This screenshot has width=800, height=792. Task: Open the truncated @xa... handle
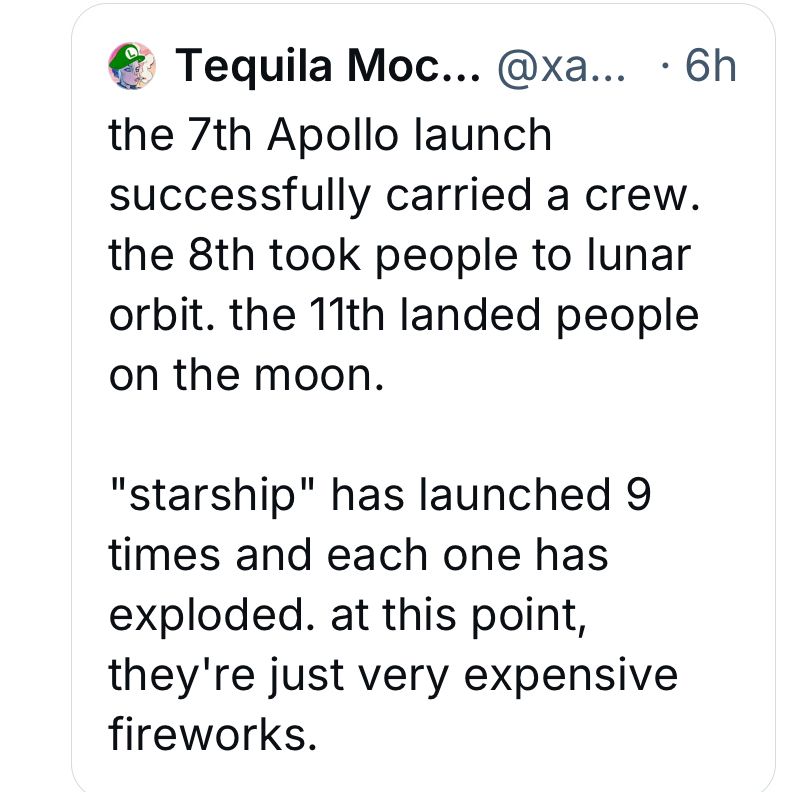coord(561,66)
